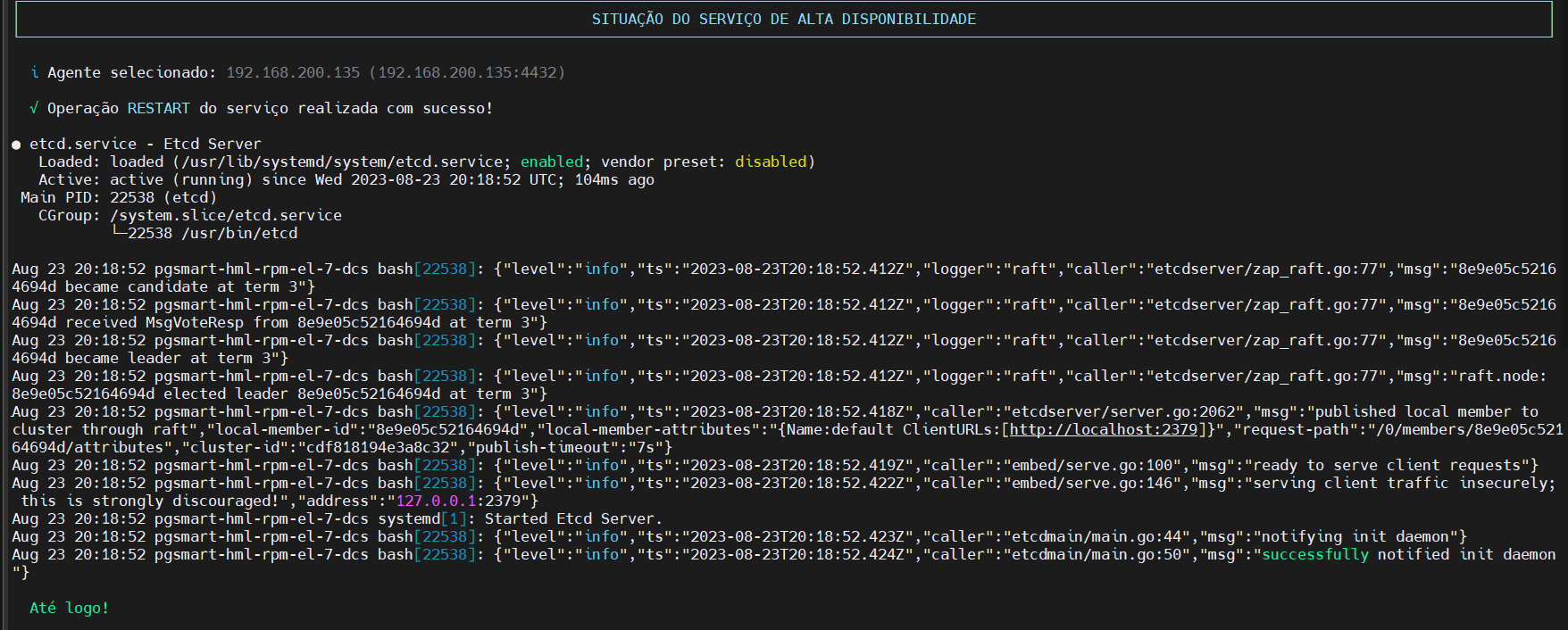
Task: Click the 'publish-timeout' value '7s'
Action: click(x=646, y=447)
